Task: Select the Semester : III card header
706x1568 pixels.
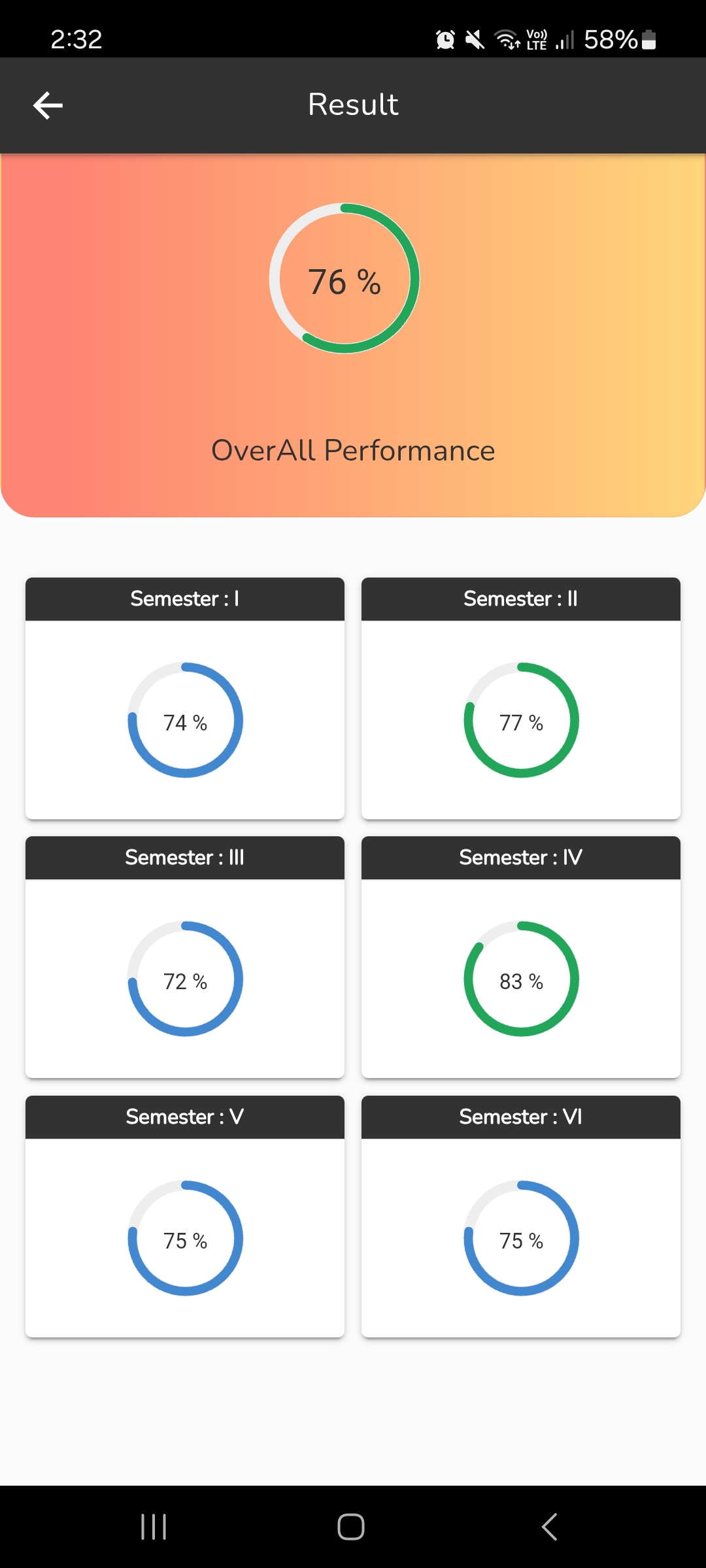Action: [185, 858]
